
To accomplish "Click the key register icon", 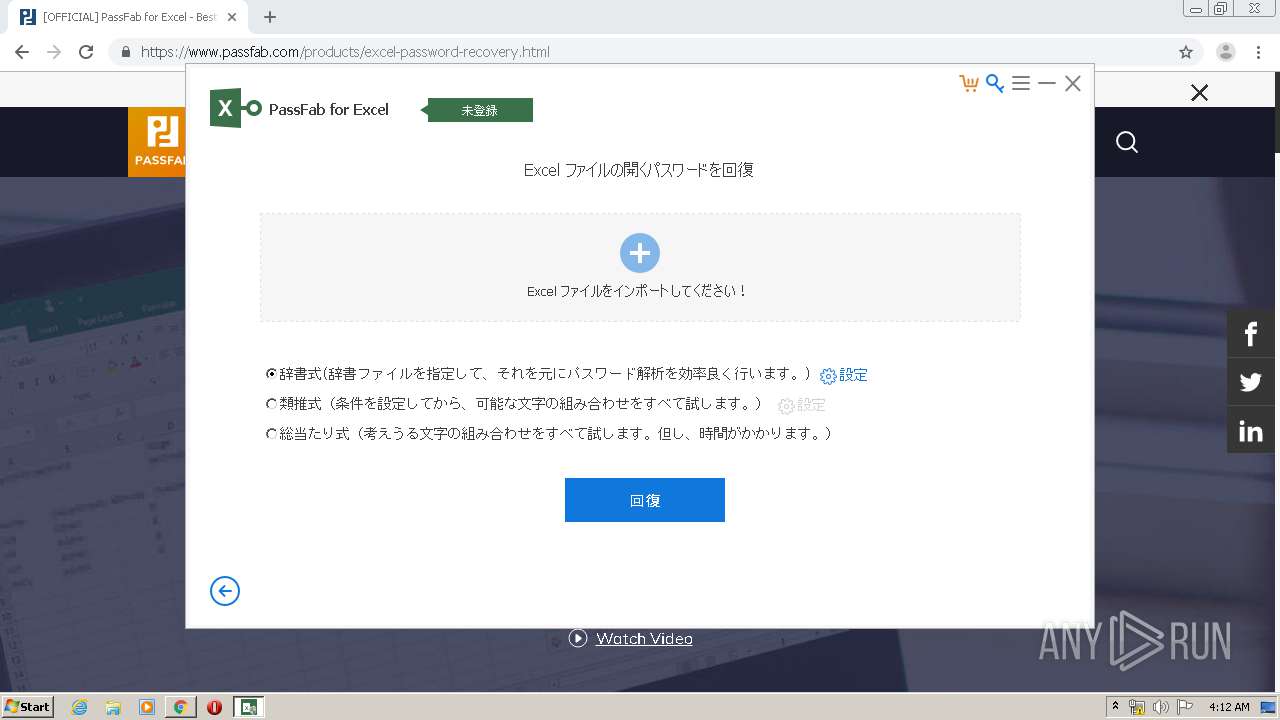I will coord(994,84).
